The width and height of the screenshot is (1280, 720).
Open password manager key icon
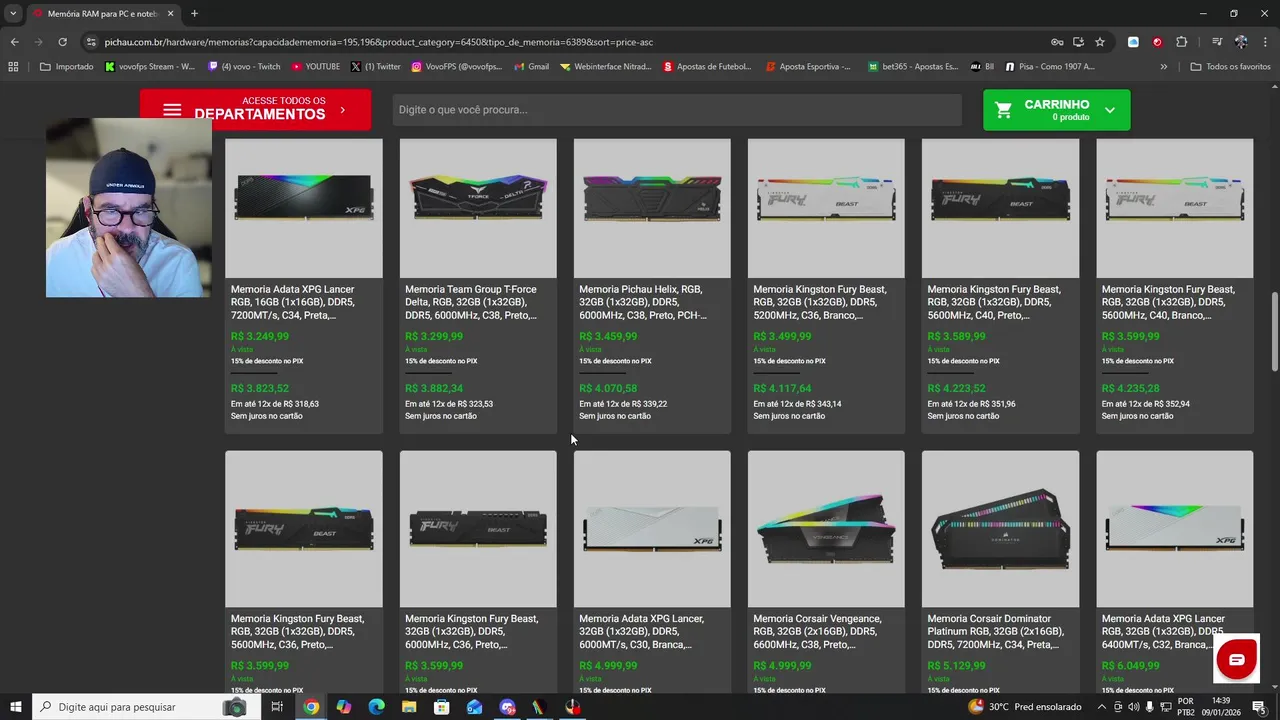pos(1057,42)
